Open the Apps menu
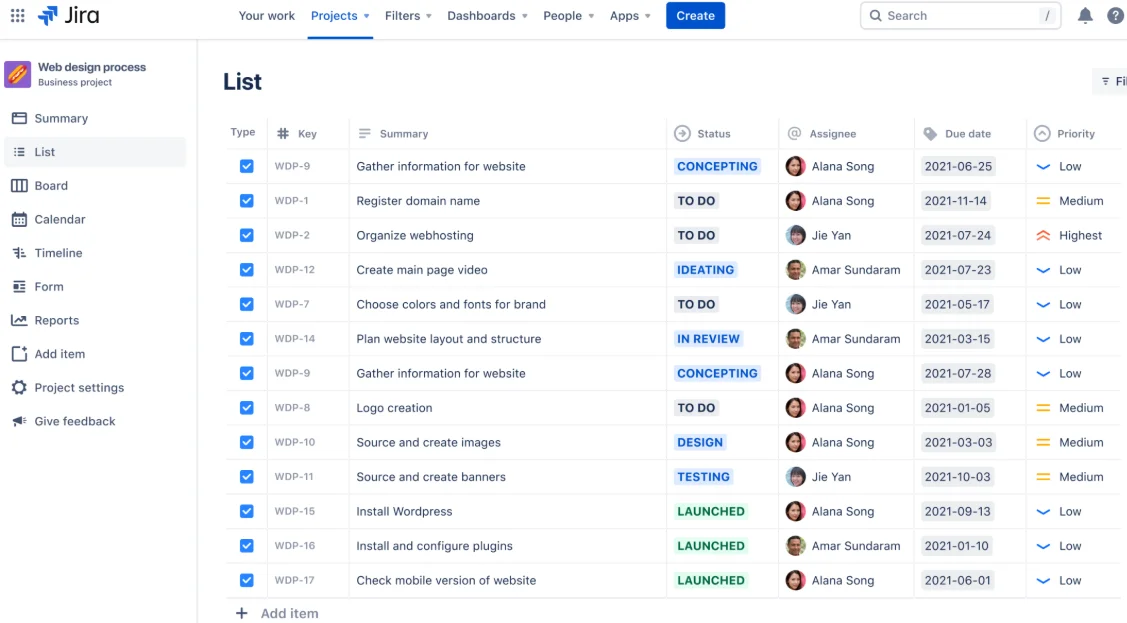 (630, 16)
